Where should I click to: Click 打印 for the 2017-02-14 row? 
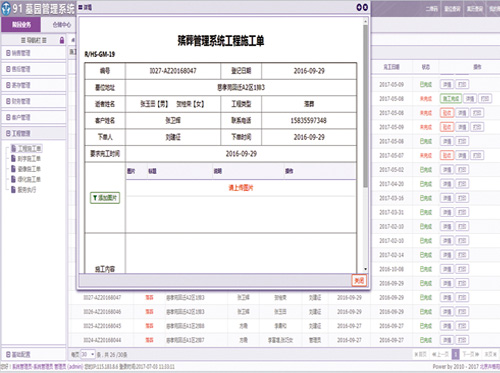coord(462,255)
